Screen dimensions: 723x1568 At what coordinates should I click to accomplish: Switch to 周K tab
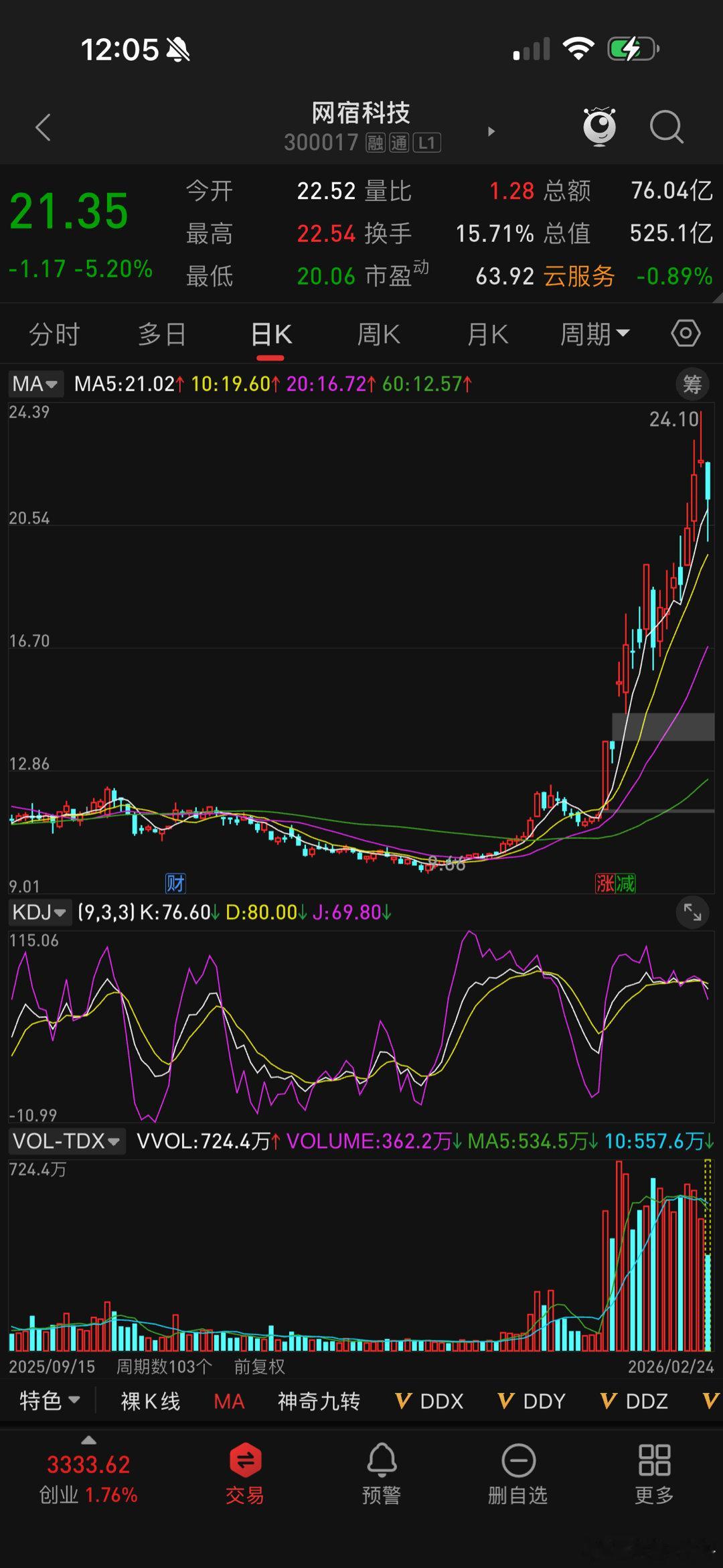point(378,334)
